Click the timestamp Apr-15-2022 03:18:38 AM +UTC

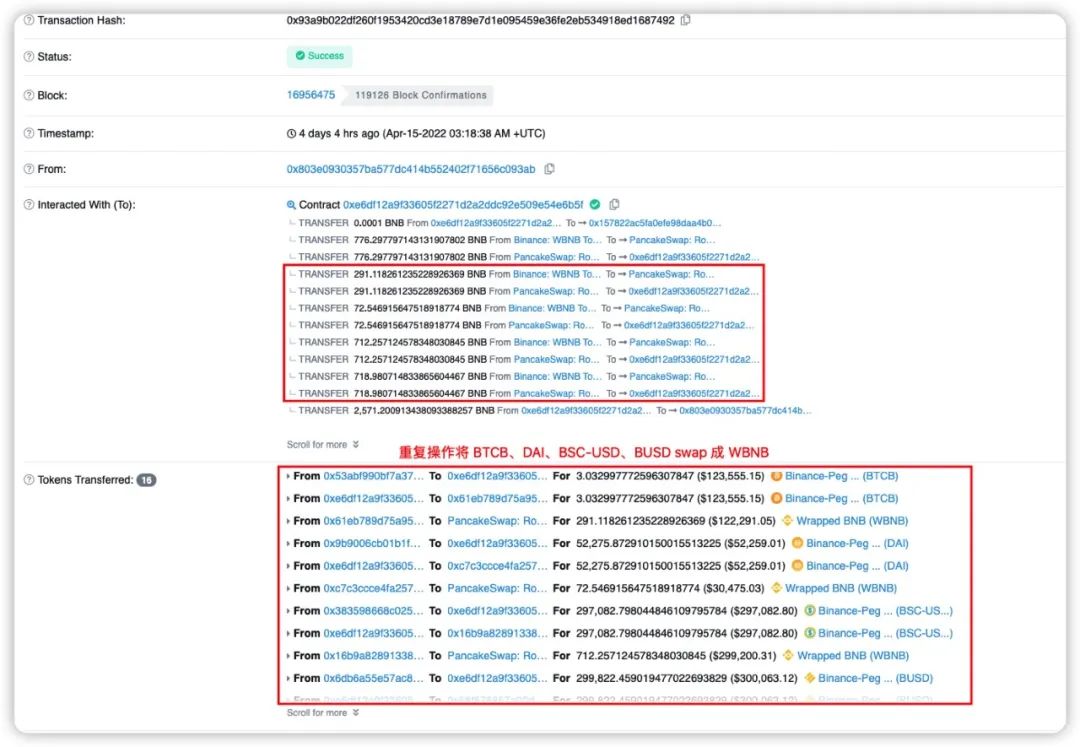click(464, 133)
